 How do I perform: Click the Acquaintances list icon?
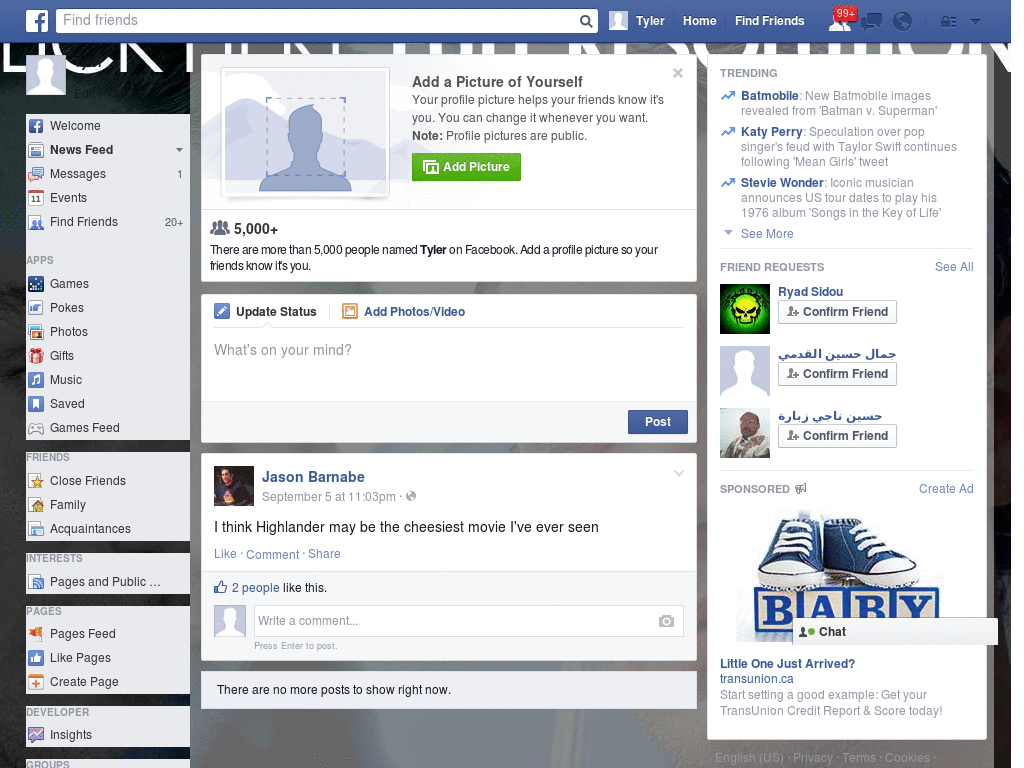point(36,529)
